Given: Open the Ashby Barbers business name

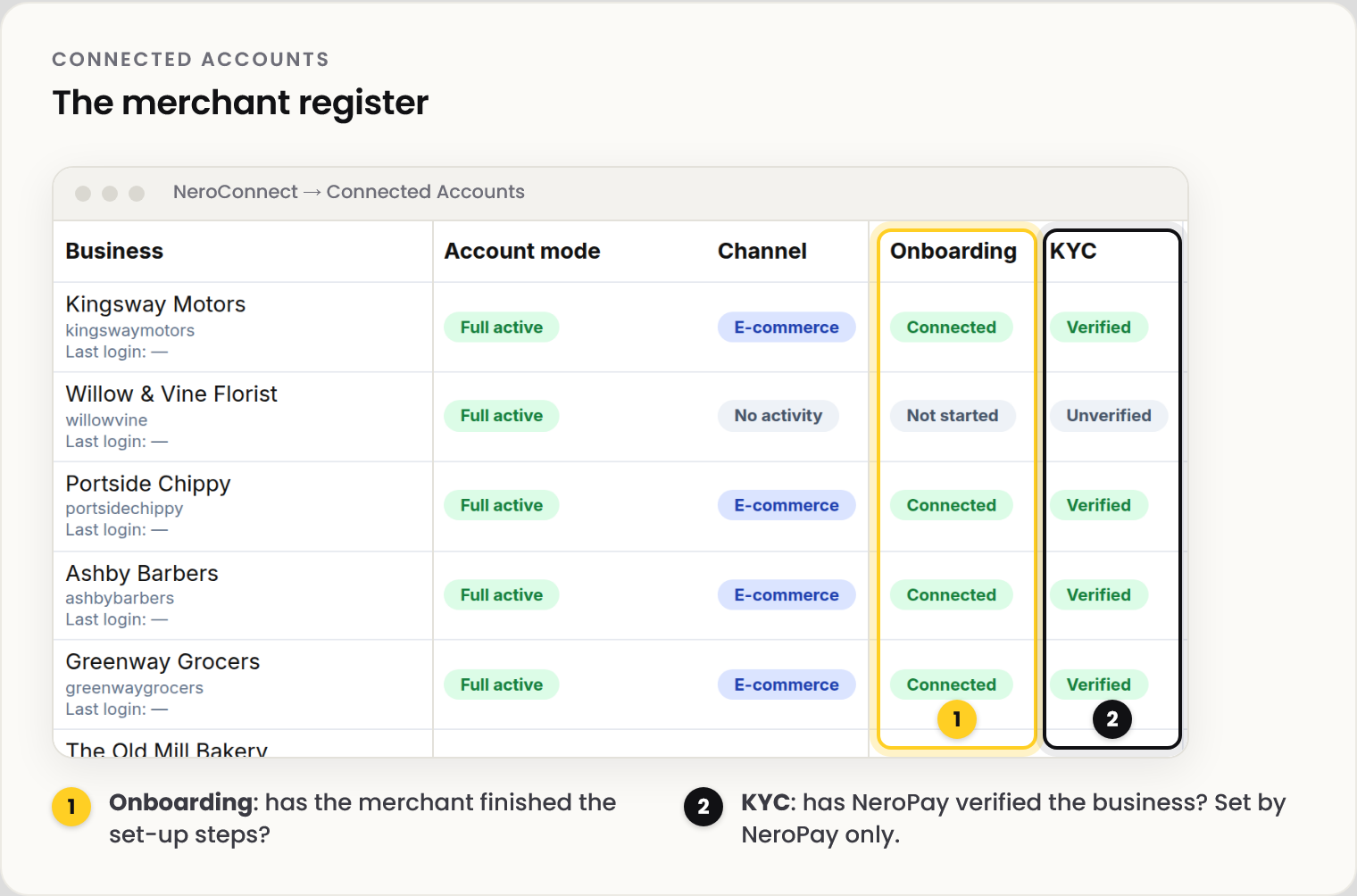Looking at the screenshot, I should [142, 574].
